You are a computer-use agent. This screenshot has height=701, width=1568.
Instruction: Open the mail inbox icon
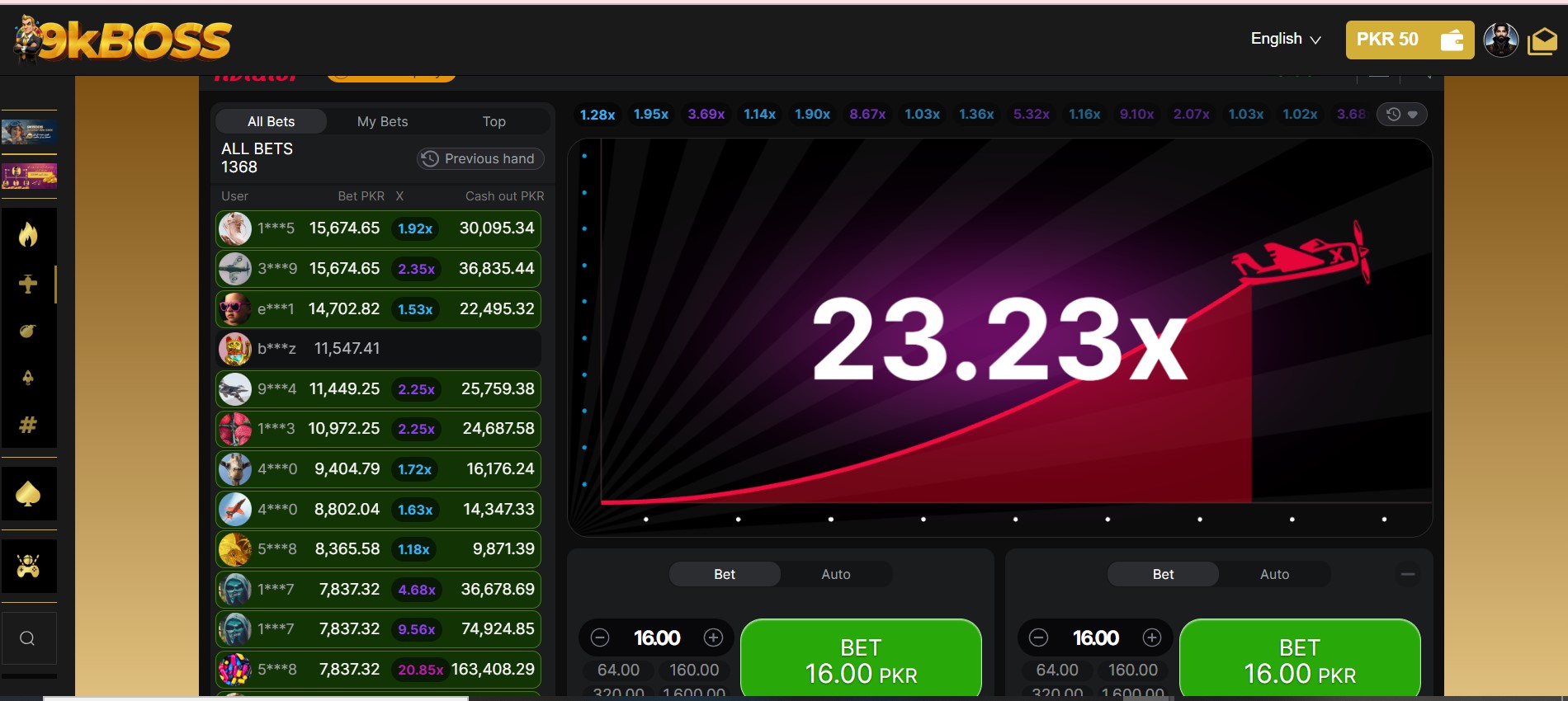(x=1542, y=40)
